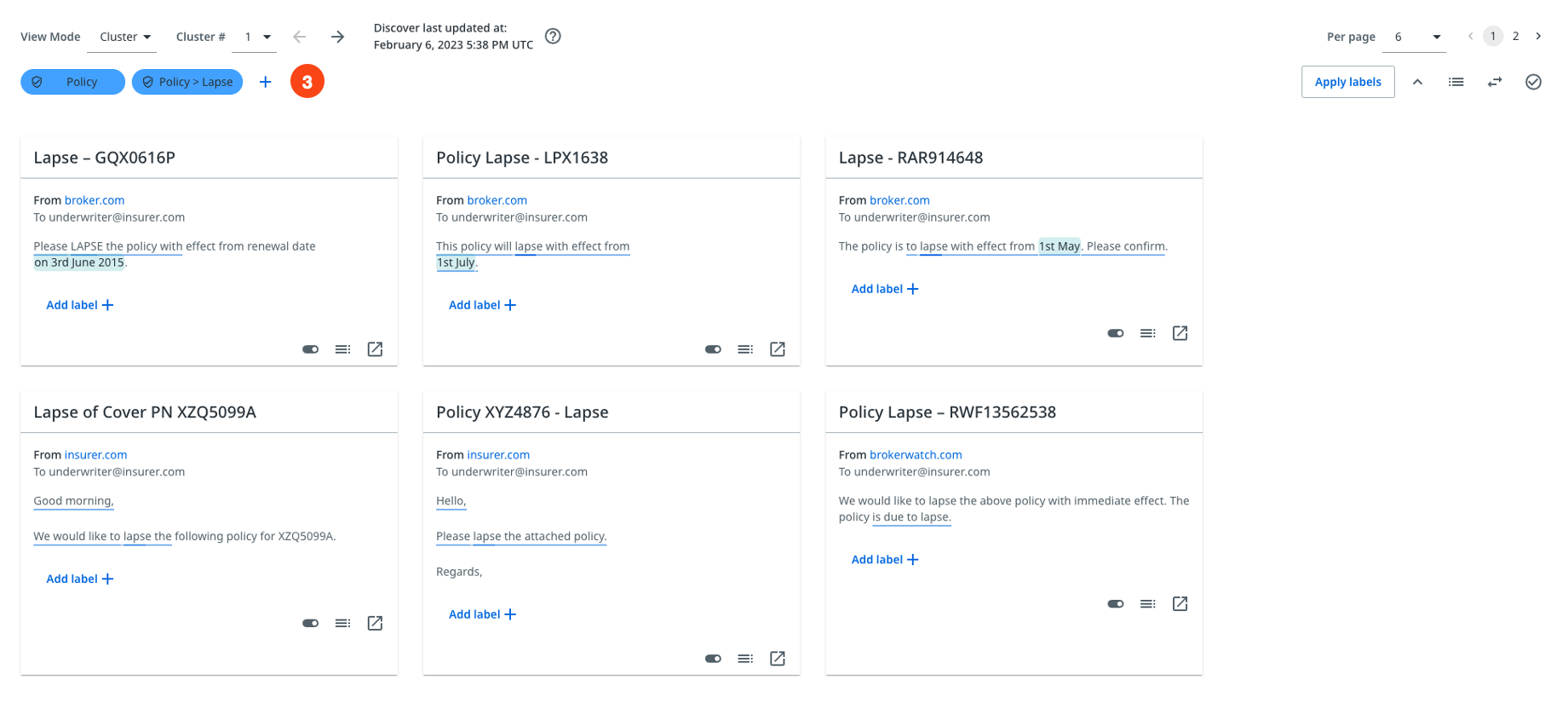Toggle switch on Lapse - RAR914648 card
Screen dimensions: 1568x703
click(1115, 333)
